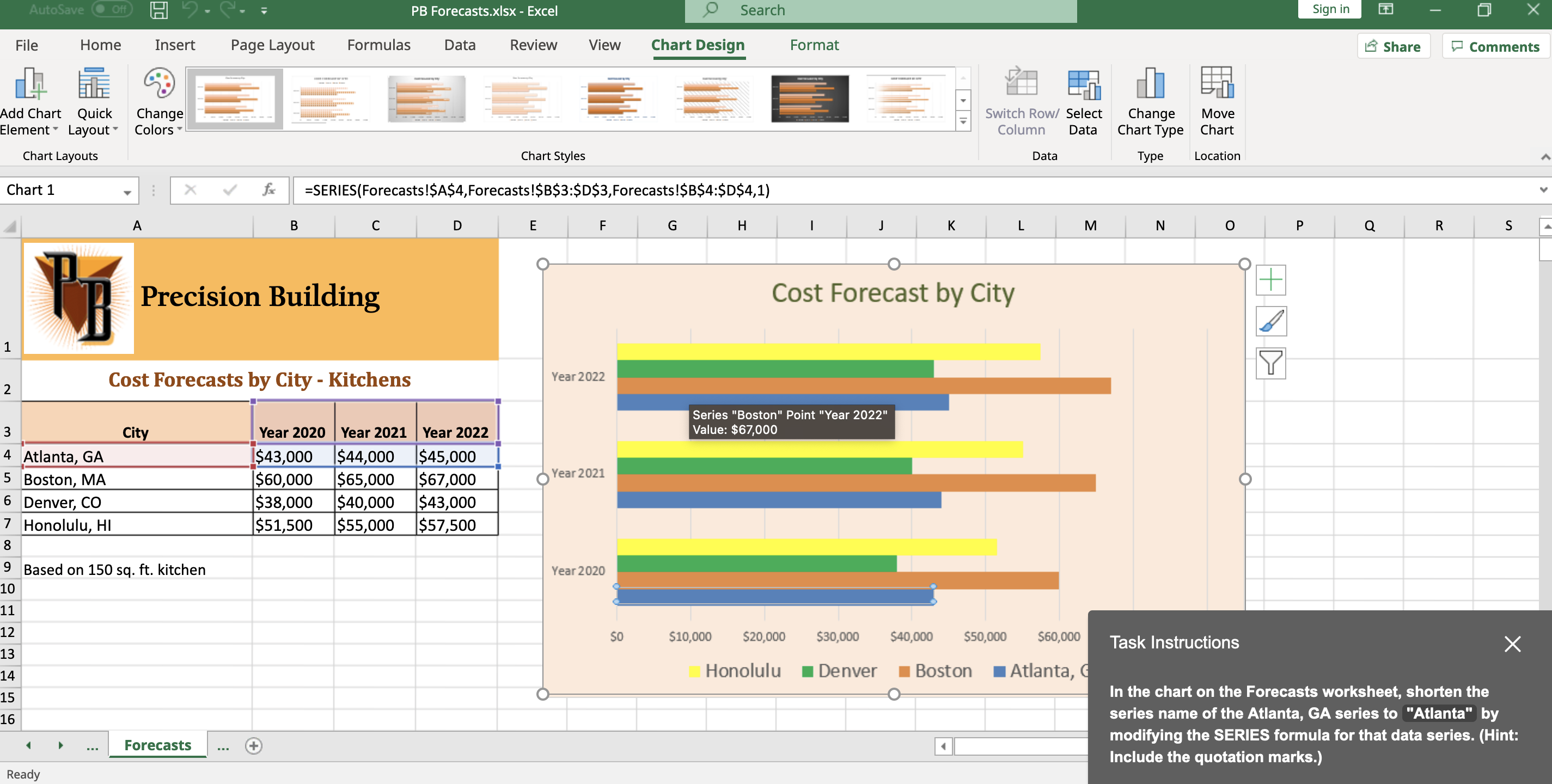Click the Comments button
The height and width of the screenshot is (784, 1552).
click(1495, 46)
